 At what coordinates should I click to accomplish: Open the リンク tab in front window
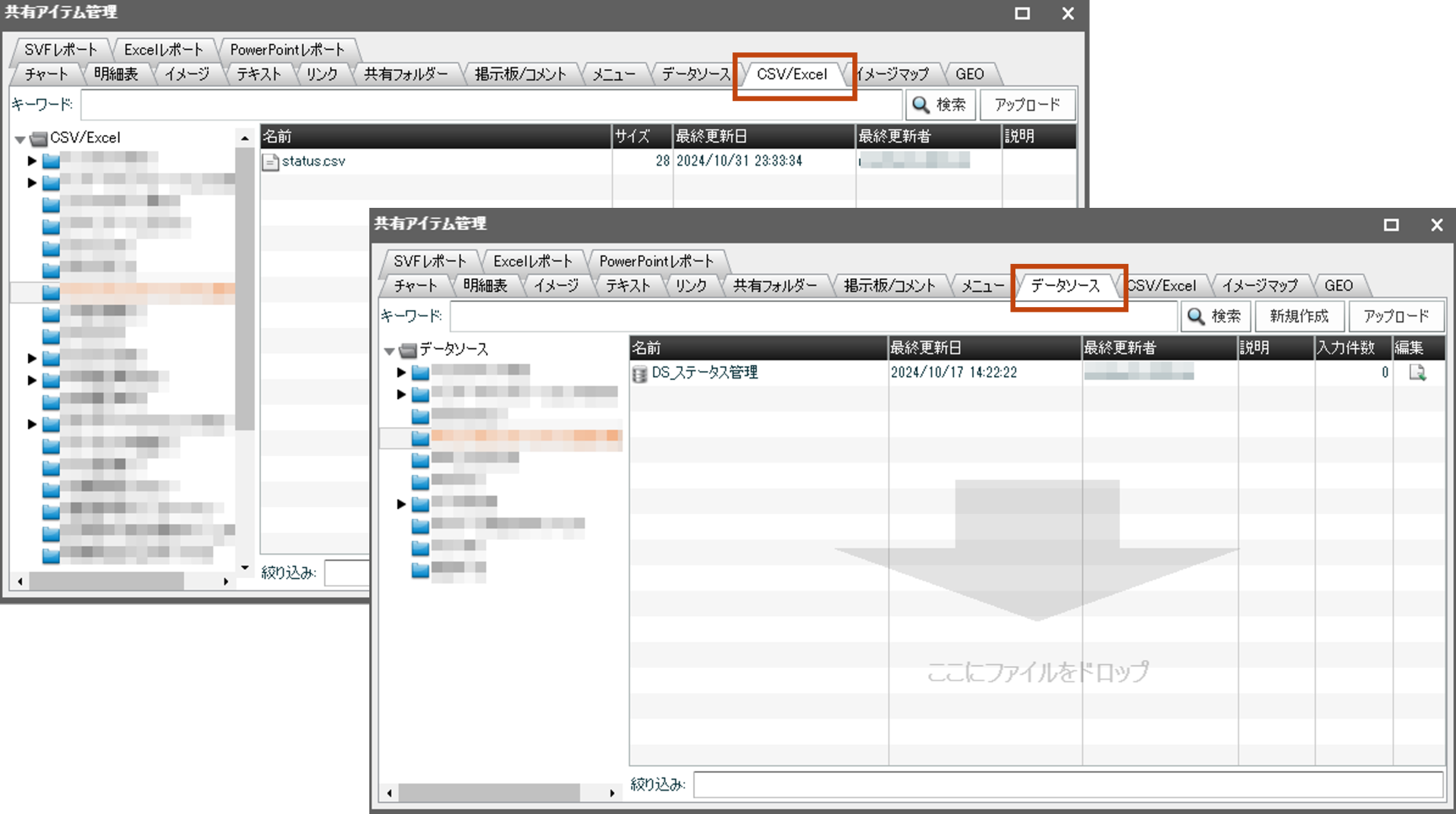pos(691,286)
